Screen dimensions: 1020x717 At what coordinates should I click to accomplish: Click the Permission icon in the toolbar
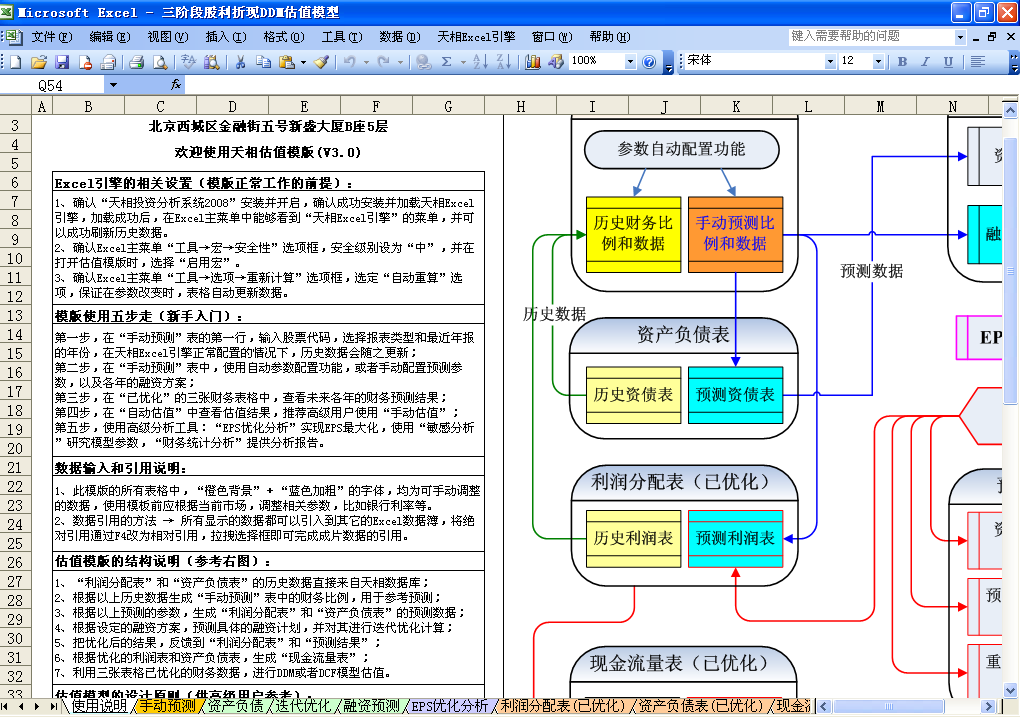pyautogui.click(x=85, y=62)
